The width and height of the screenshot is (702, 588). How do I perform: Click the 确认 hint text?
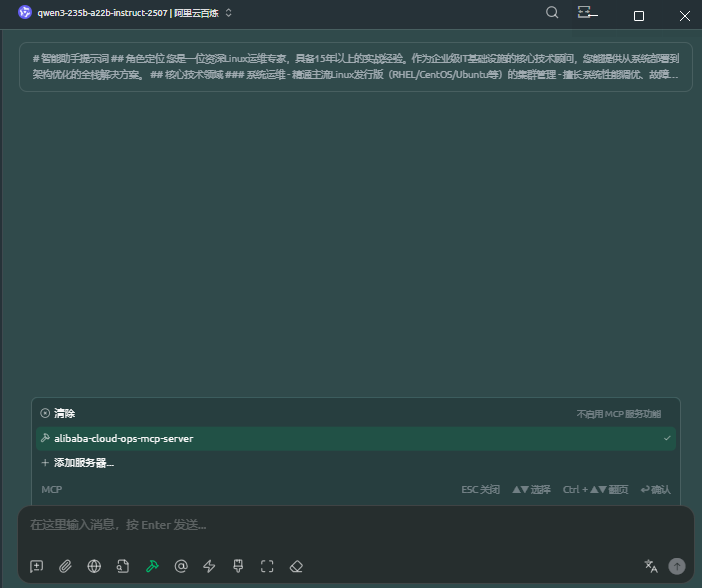click(x=655, y=489)
